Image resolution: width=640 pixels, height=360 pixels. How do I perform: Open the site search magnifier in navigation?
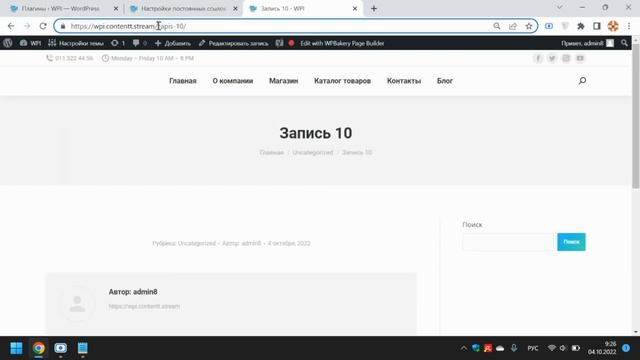coord(582,81)
